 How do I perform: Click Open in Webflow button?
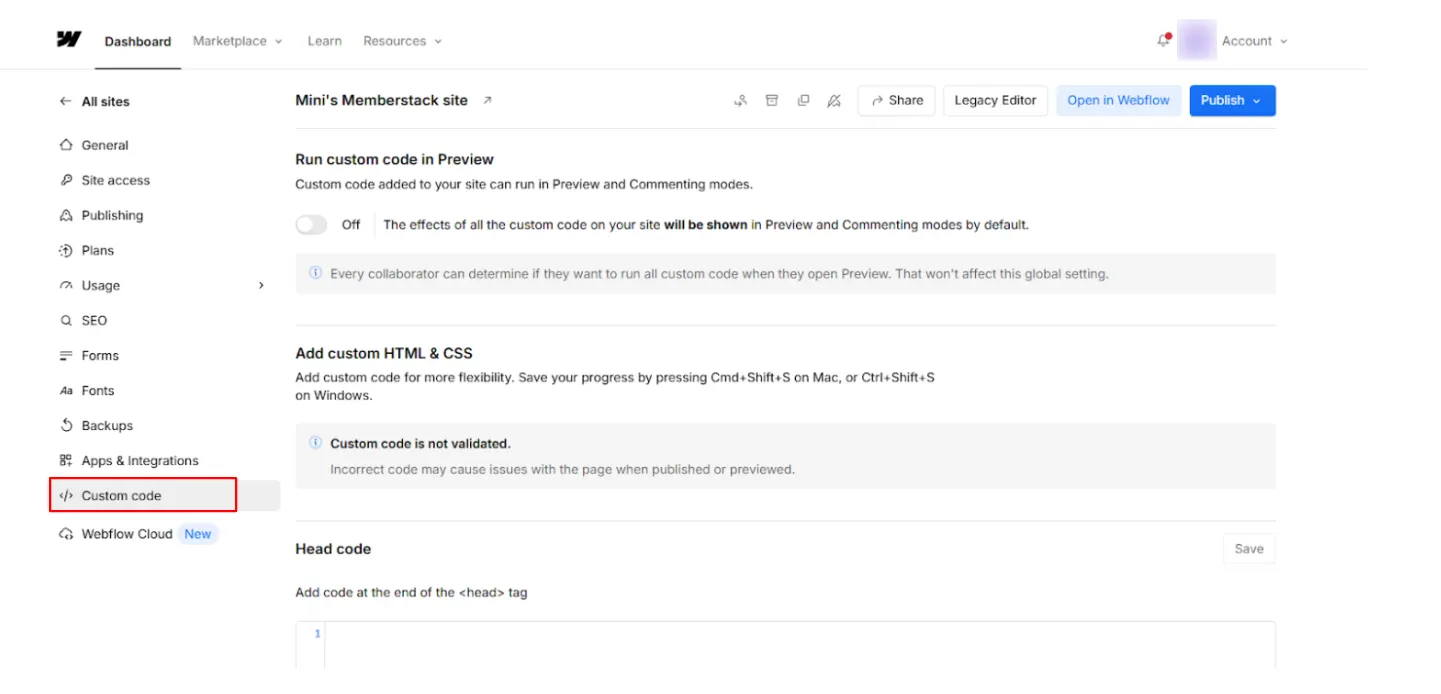1118,100
